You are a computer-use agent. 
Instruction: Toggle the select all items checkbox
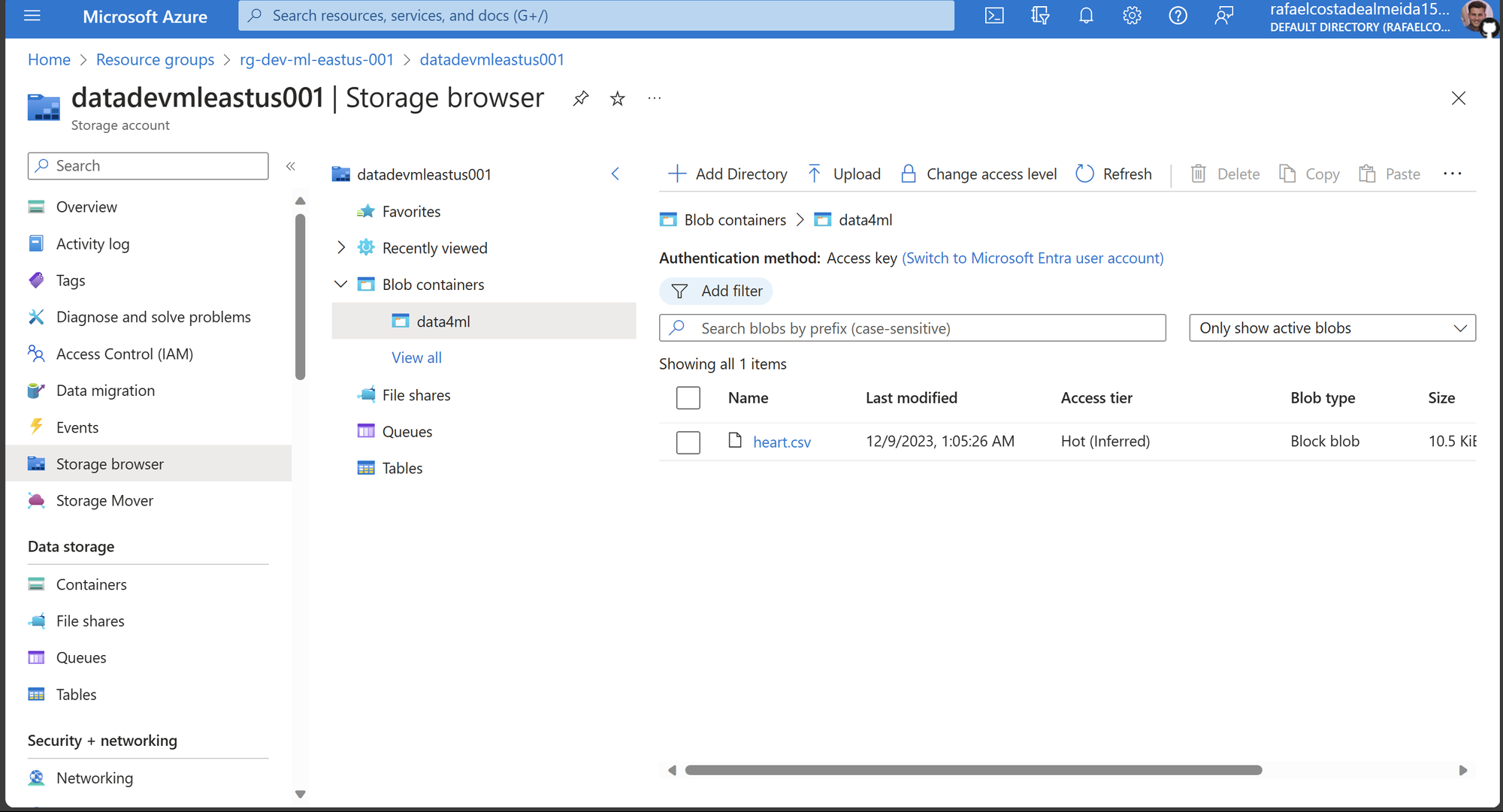(688, 398)
